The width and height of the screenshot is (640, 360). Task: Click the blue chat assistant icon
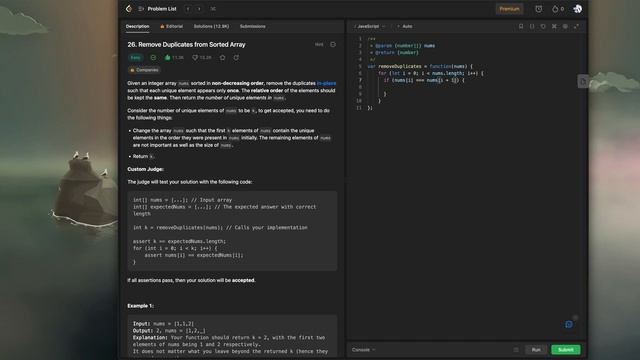click(569, 324)
